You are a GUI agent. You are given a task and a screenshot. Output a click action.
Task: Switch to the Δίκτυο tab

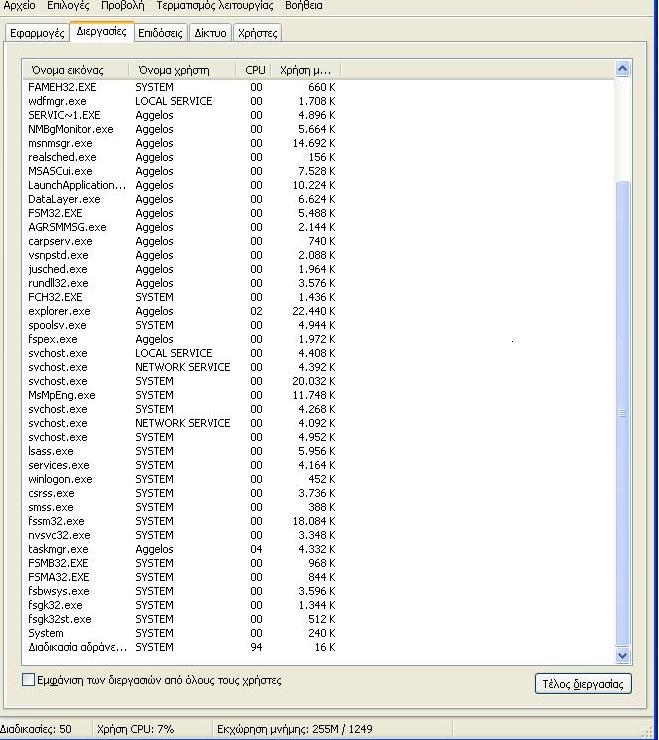click(x=210, y=33)
